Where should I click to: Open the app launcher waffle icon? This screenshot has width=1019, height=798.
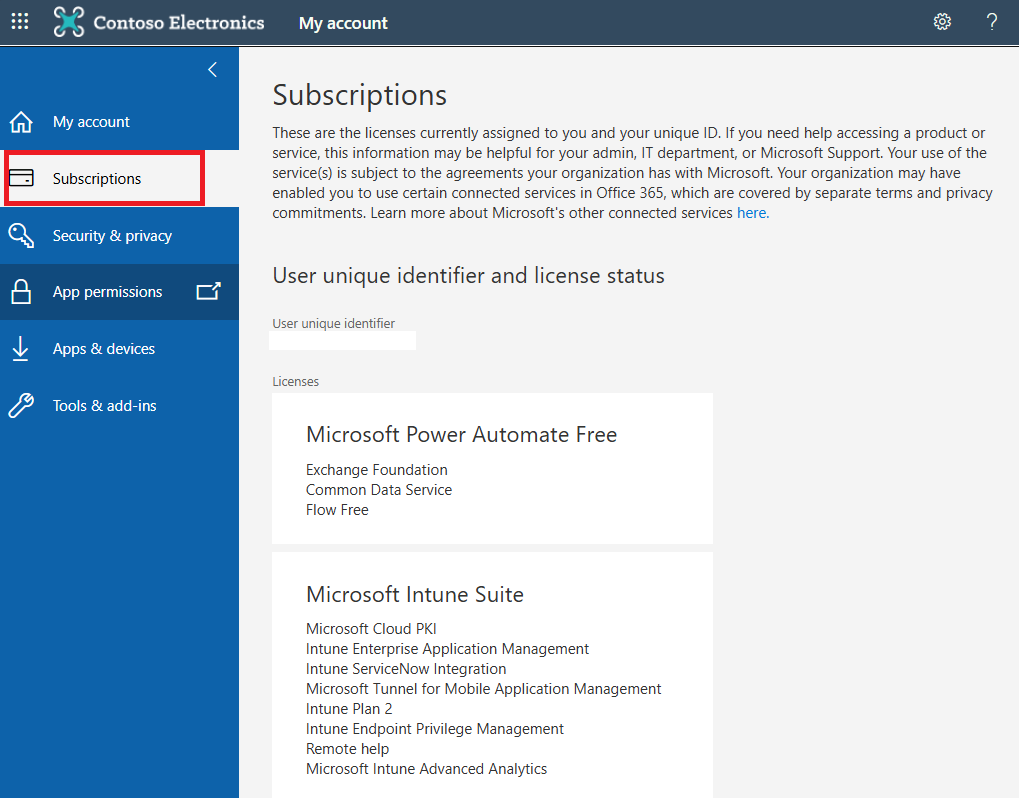20,22
